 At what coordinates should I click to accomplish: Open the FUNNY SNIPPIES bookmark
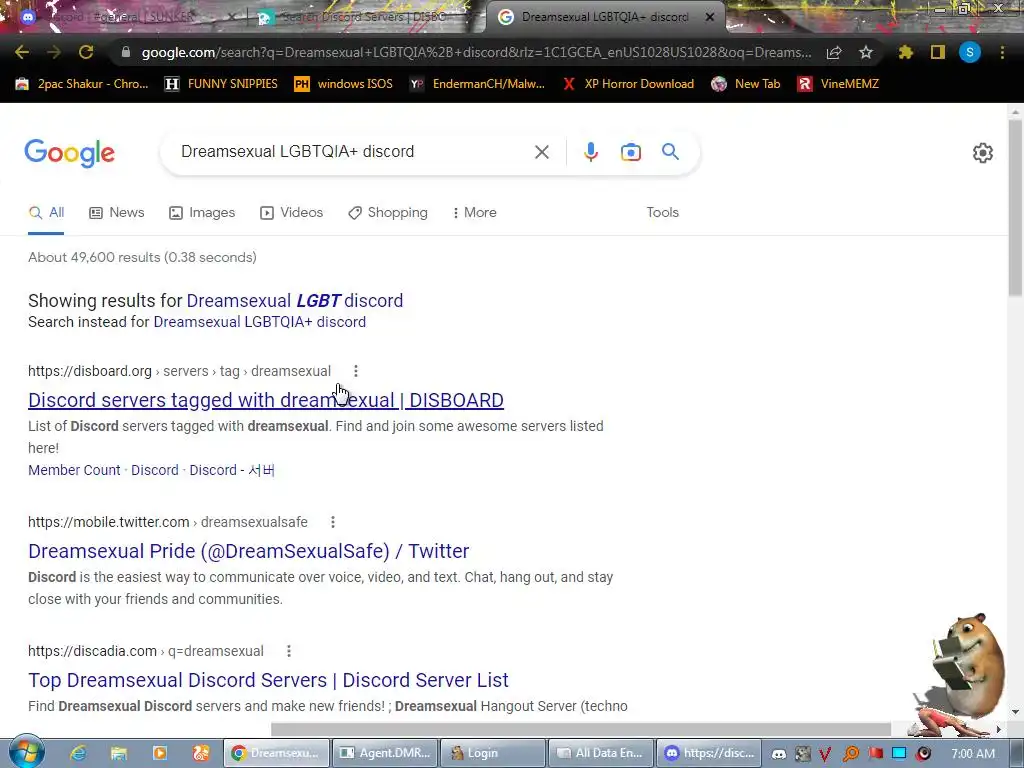pyautogui.click(x=221, y=84)
